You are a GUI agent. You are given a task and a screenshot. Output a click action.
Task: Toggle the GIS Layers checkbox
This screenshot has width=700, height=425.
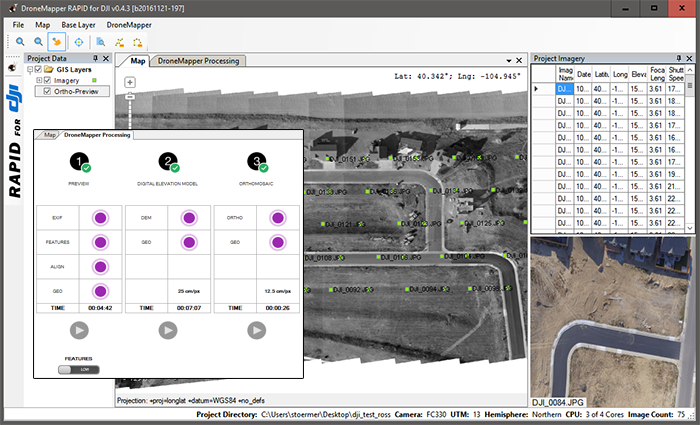point(39,69)
